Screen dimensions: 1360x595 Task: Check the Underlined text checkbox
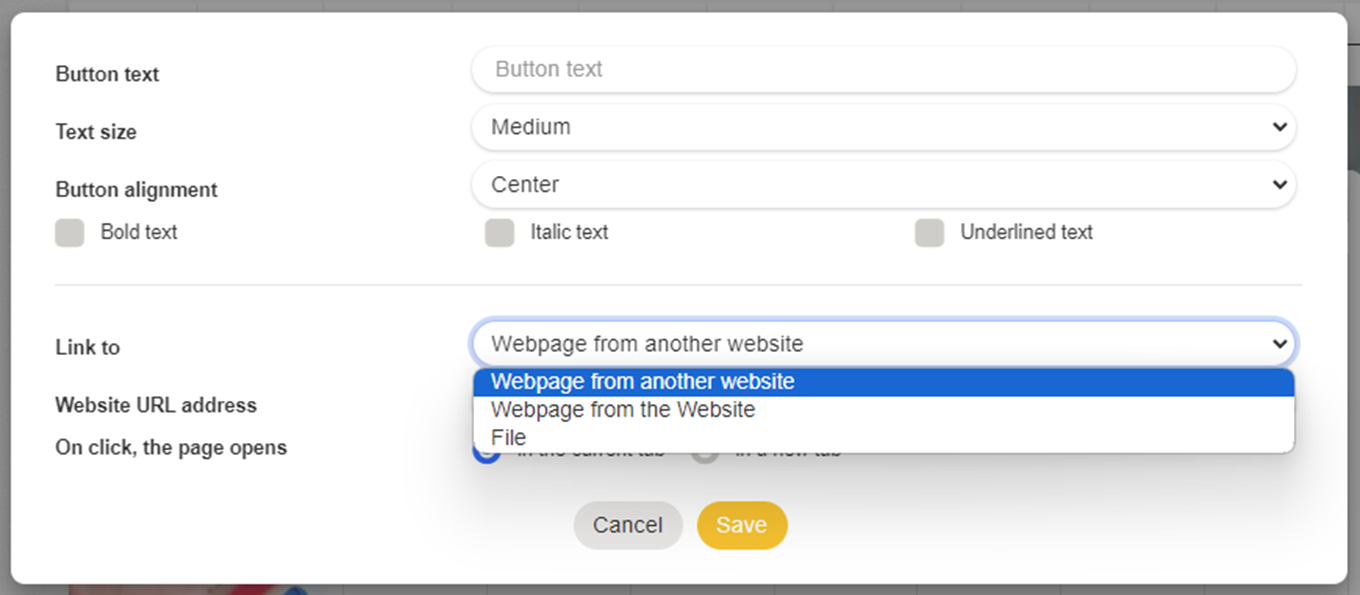[x=929, y=233]
